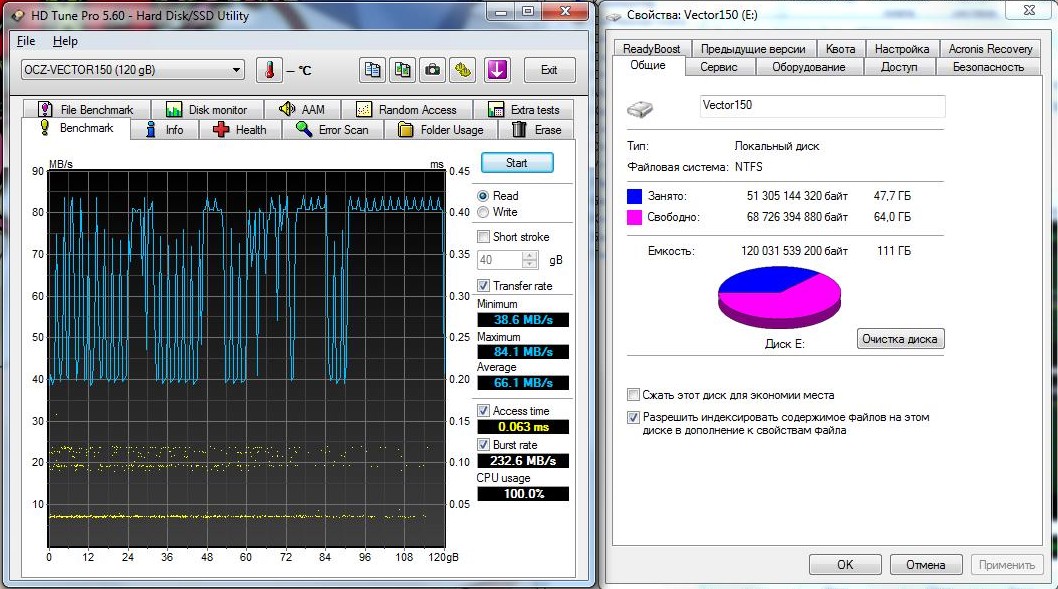Click the 0.063 ms access time value
Image resolution: width=1058 pixels, height=589 pixels.
[x=523, y=426]
